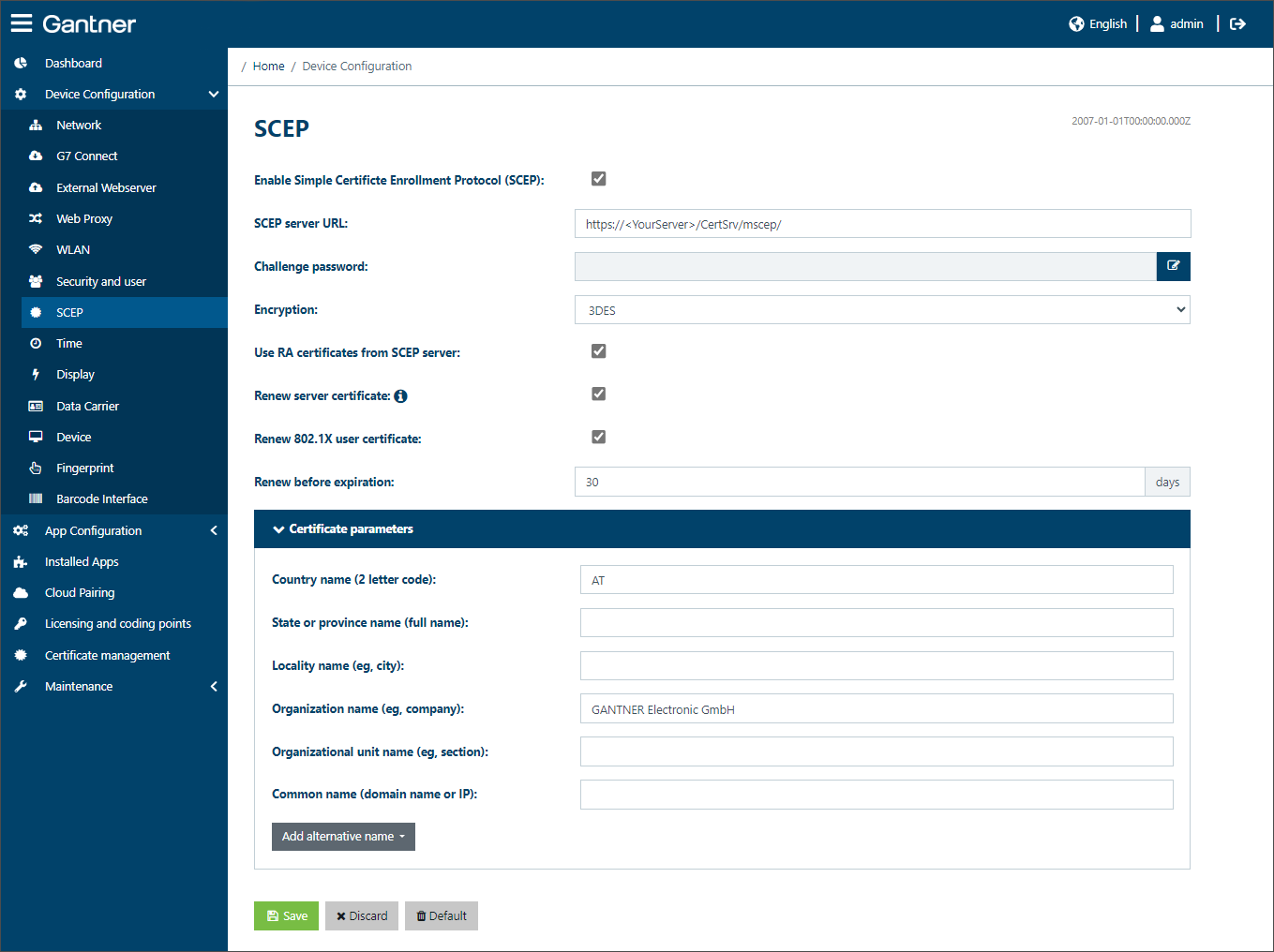Click the globe icon next to English
Viewport: 1274px width, 952px height.
(1076, 24)
